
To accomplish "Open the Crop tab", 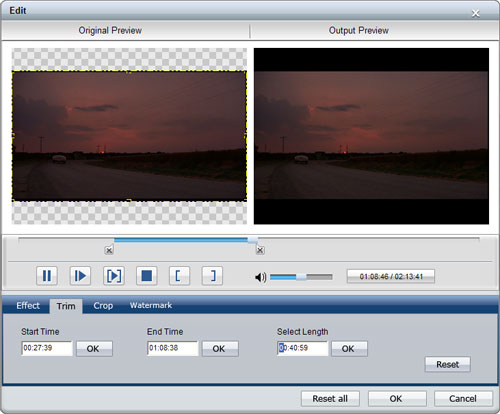I will [103, 305].
